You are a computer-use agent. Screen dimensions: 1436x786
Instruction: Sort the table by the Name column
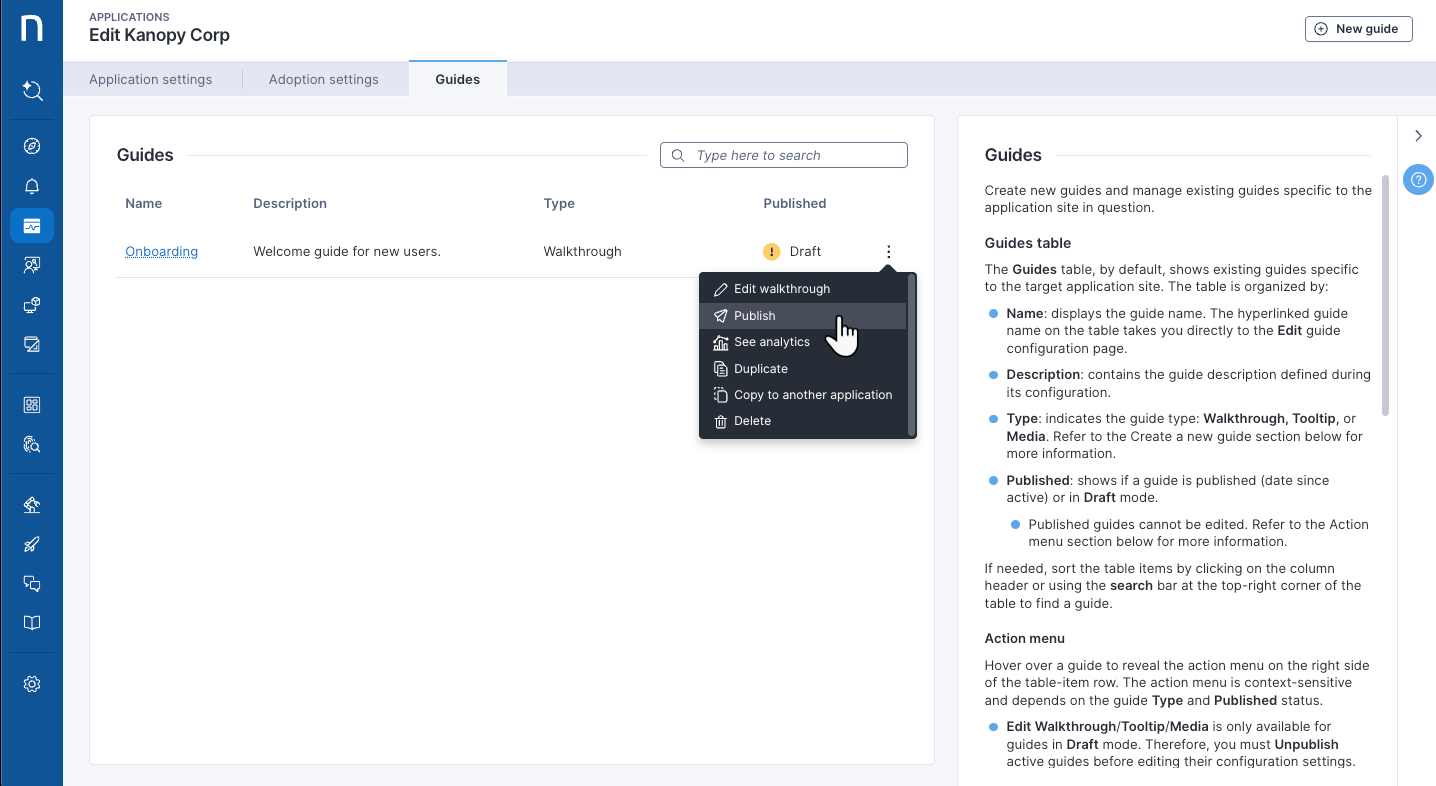click(x=143, y=203)
